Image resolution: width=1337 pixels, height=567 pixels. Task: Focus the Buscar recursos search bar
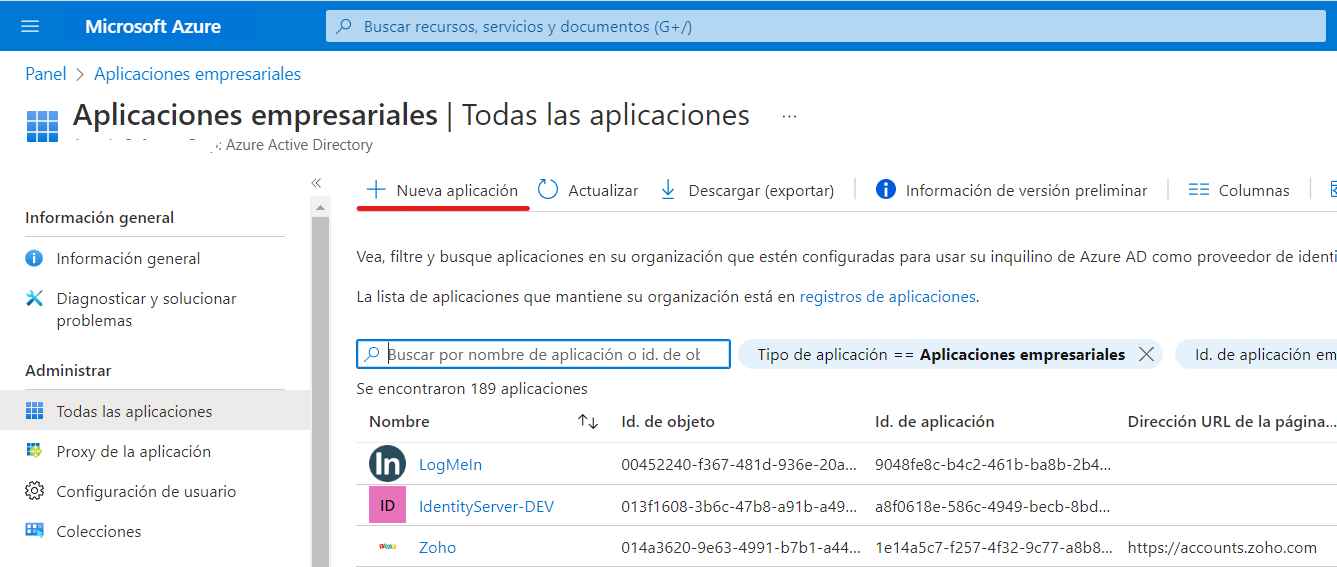tap(826, 27)
